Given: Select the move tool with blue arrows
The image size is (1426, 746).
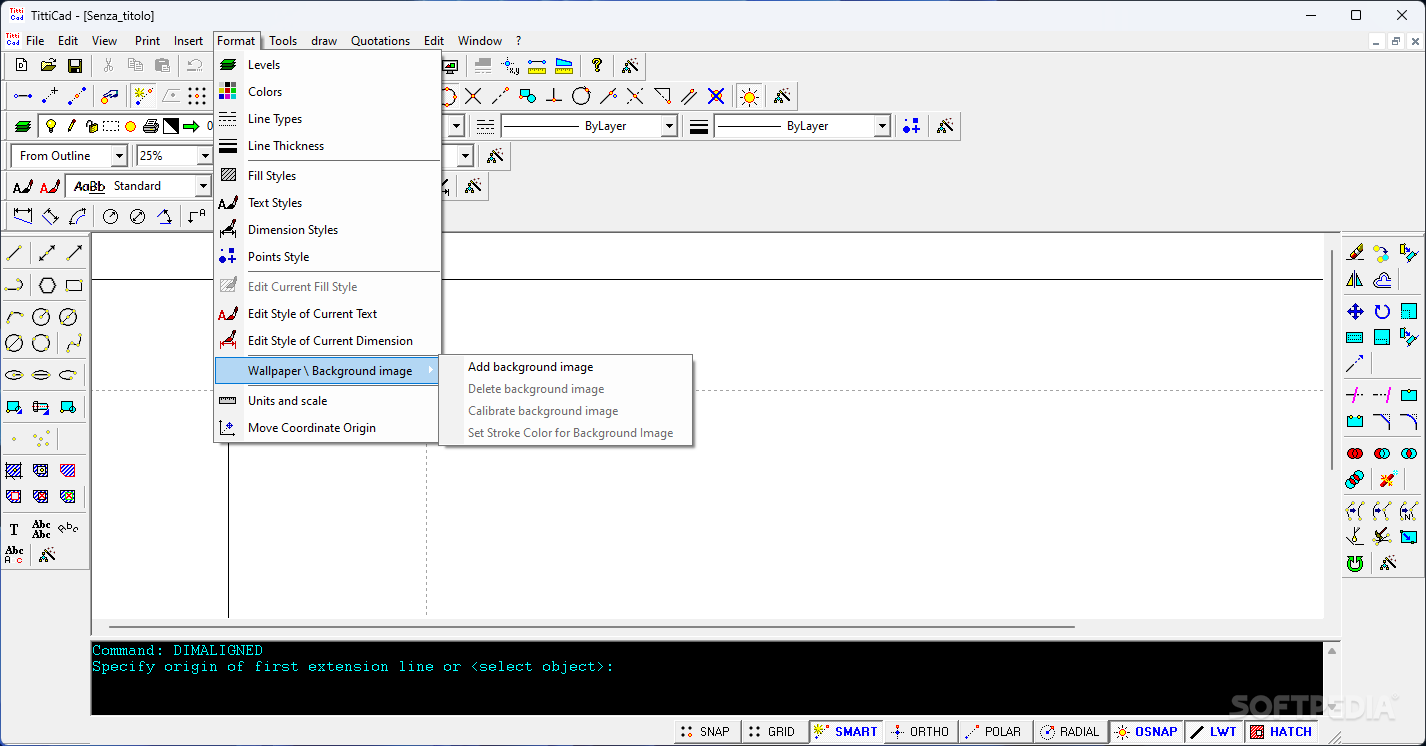Looking at the screenshot, I should [x=1356, y=312].
